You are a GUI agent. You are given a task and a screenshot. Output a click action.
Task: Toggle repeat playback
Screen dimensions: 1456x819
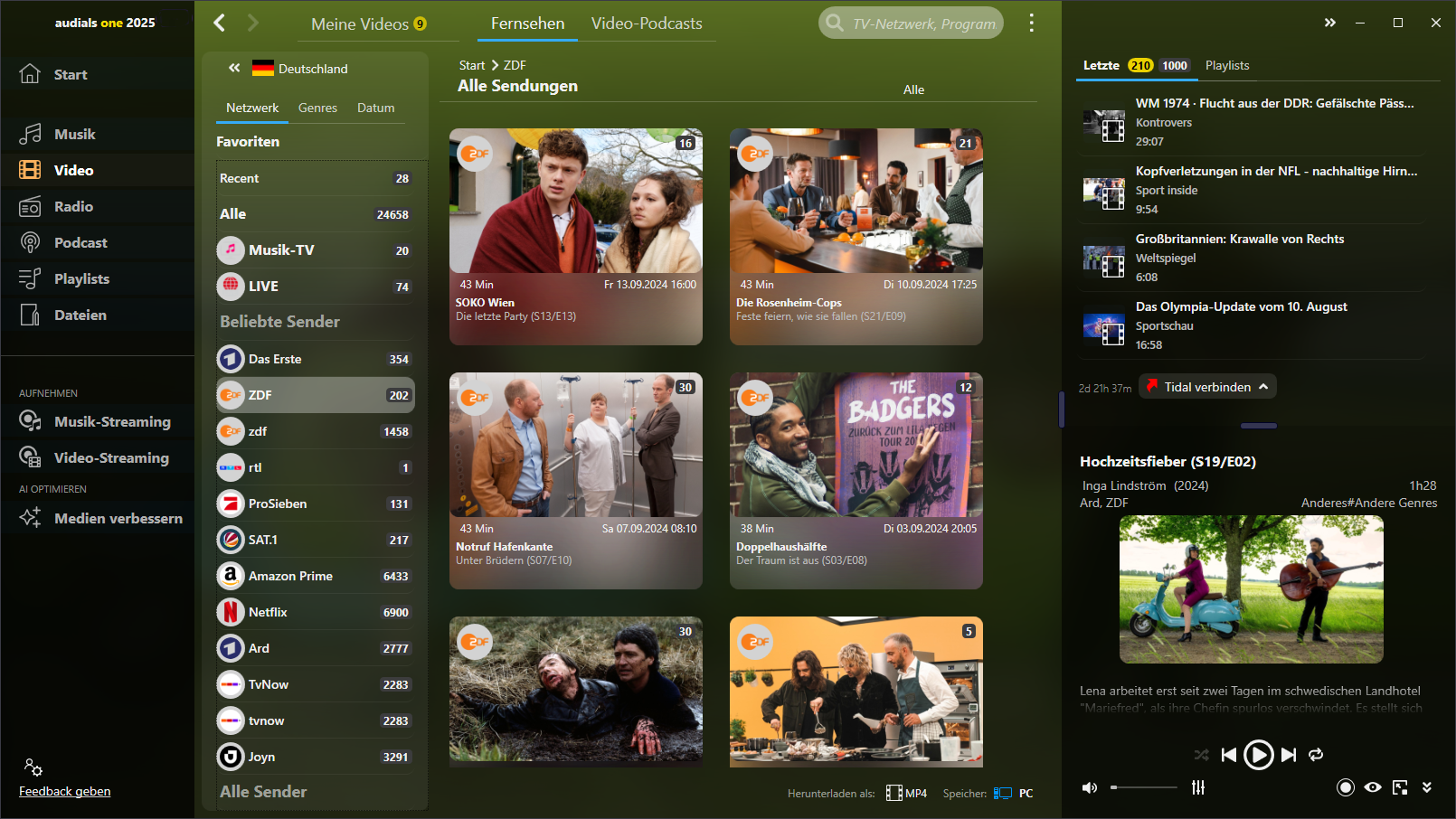click(1316, 755)
